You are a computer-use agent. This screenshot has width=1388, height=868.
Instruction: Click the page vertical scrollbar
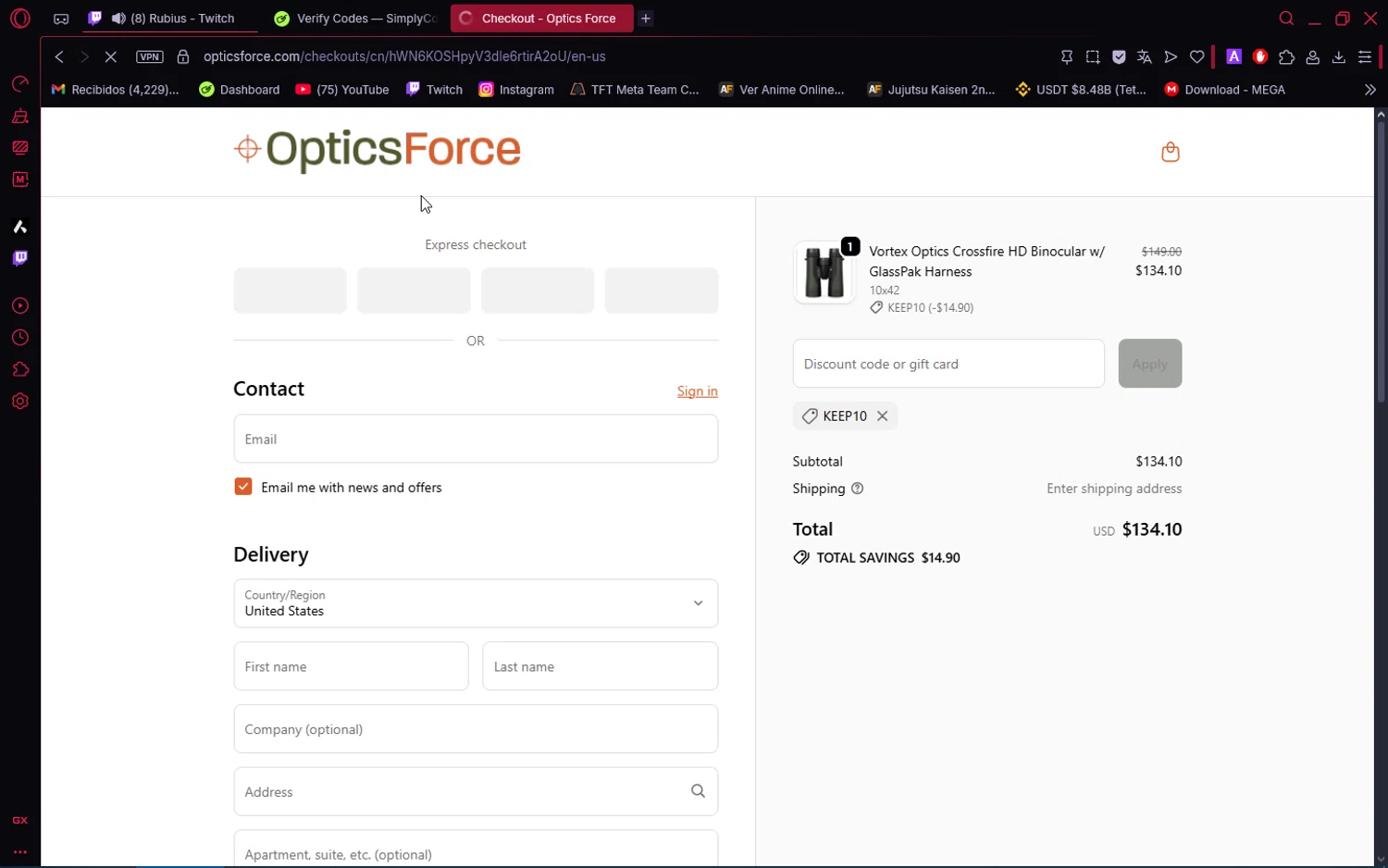[x=1381, y=261]
